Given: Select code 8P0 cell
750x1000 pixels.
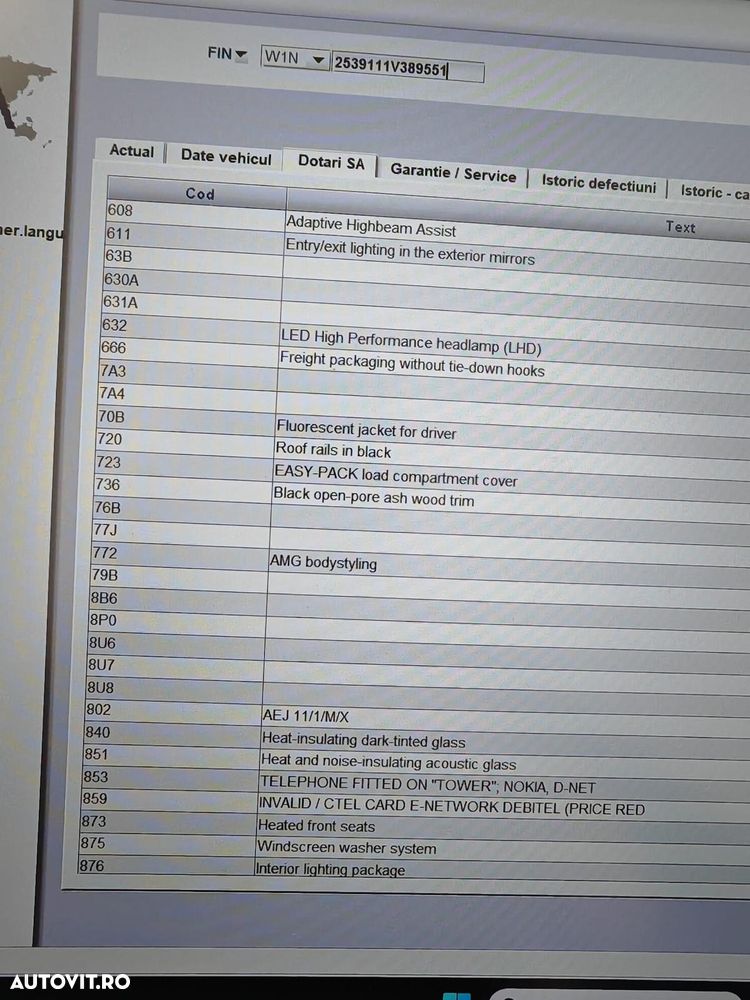Looking at the screenshot, I should 176,622.
